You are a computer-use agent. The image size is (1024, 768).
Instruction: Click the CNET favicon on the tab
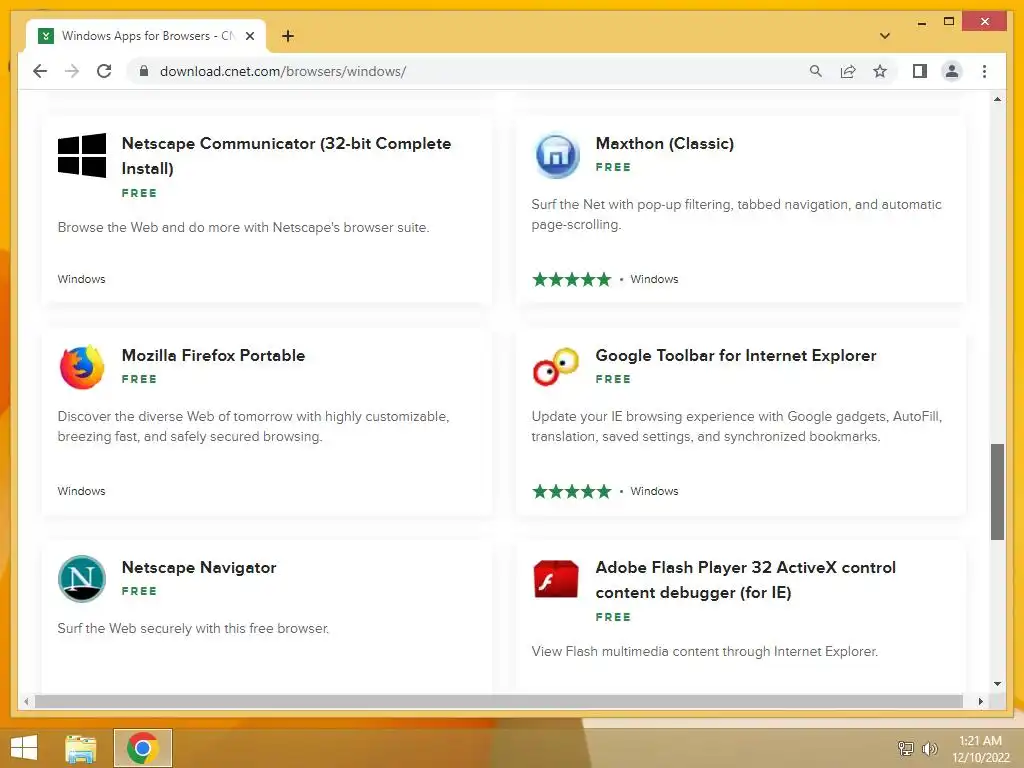point(46,36)
